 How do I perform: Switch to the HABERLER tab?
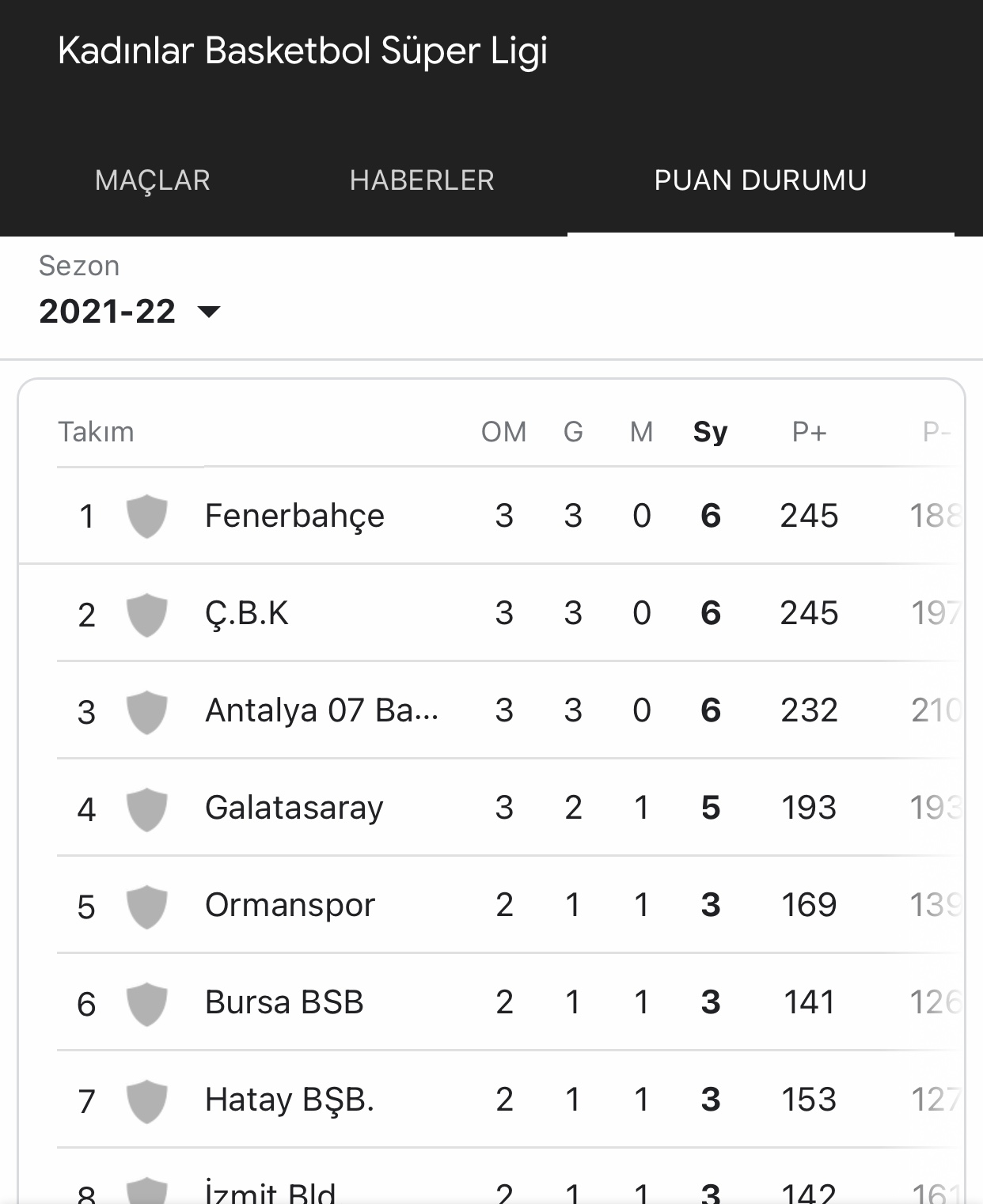[x=422, y=180]
